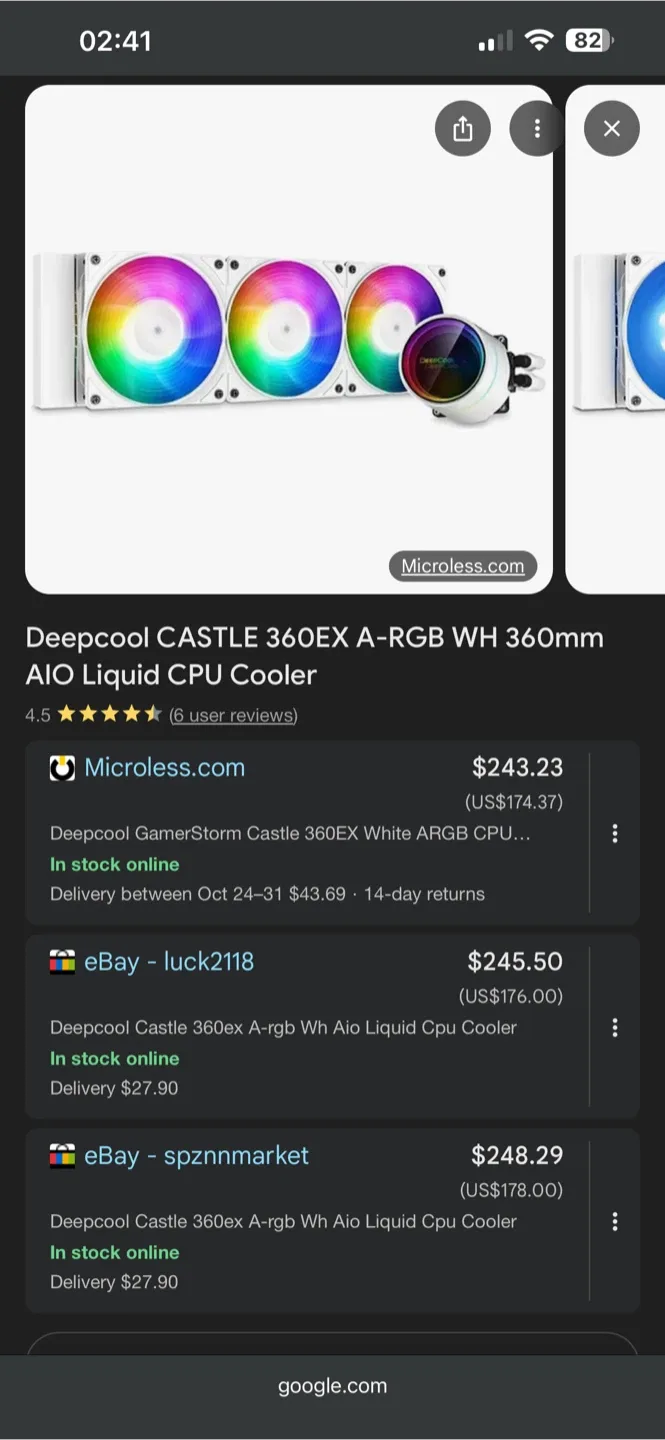
Task: Open more options for eBay luck2118 listing
Action: [615, 1027]
